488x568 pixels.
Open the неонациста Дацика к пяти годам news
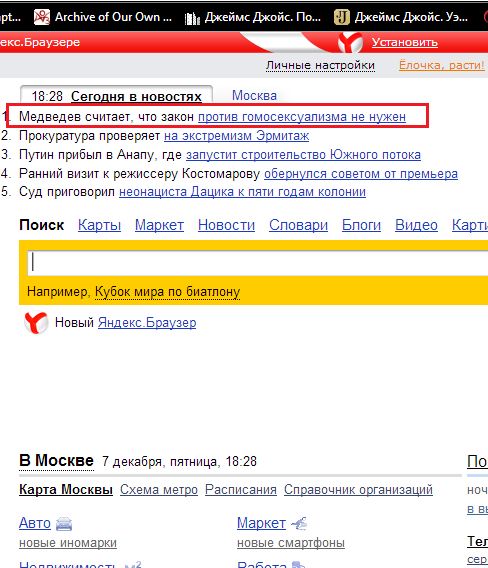(242, 192)
